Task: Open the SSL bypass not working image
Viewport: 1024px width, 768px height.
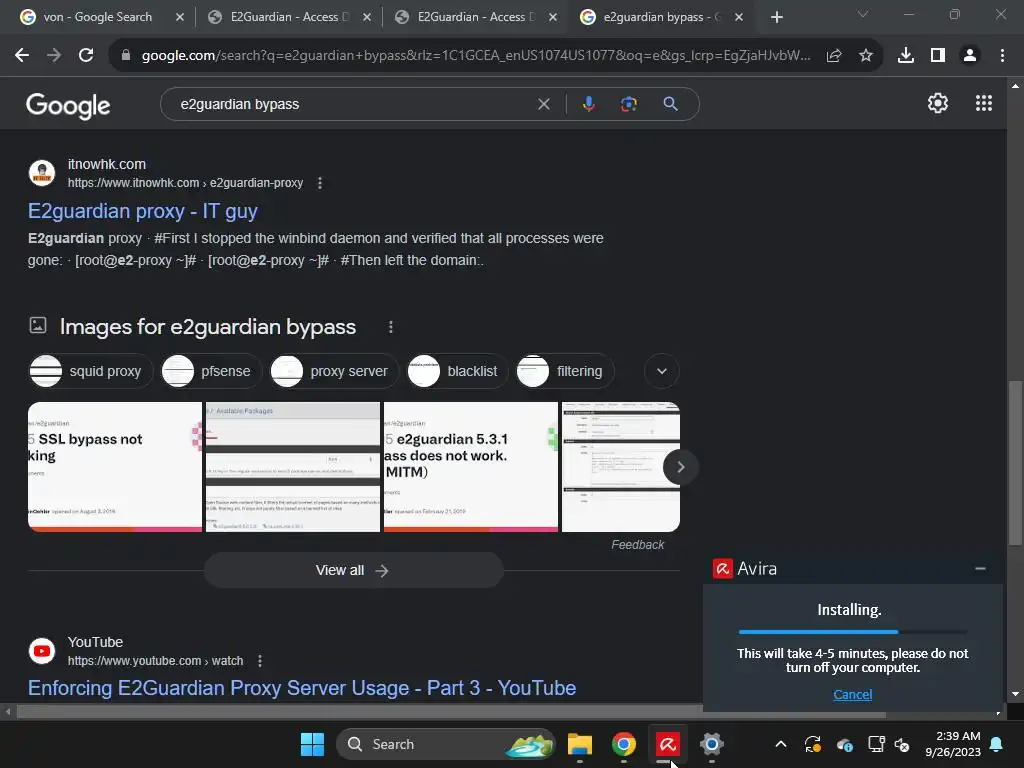Action: pos(115,467)
